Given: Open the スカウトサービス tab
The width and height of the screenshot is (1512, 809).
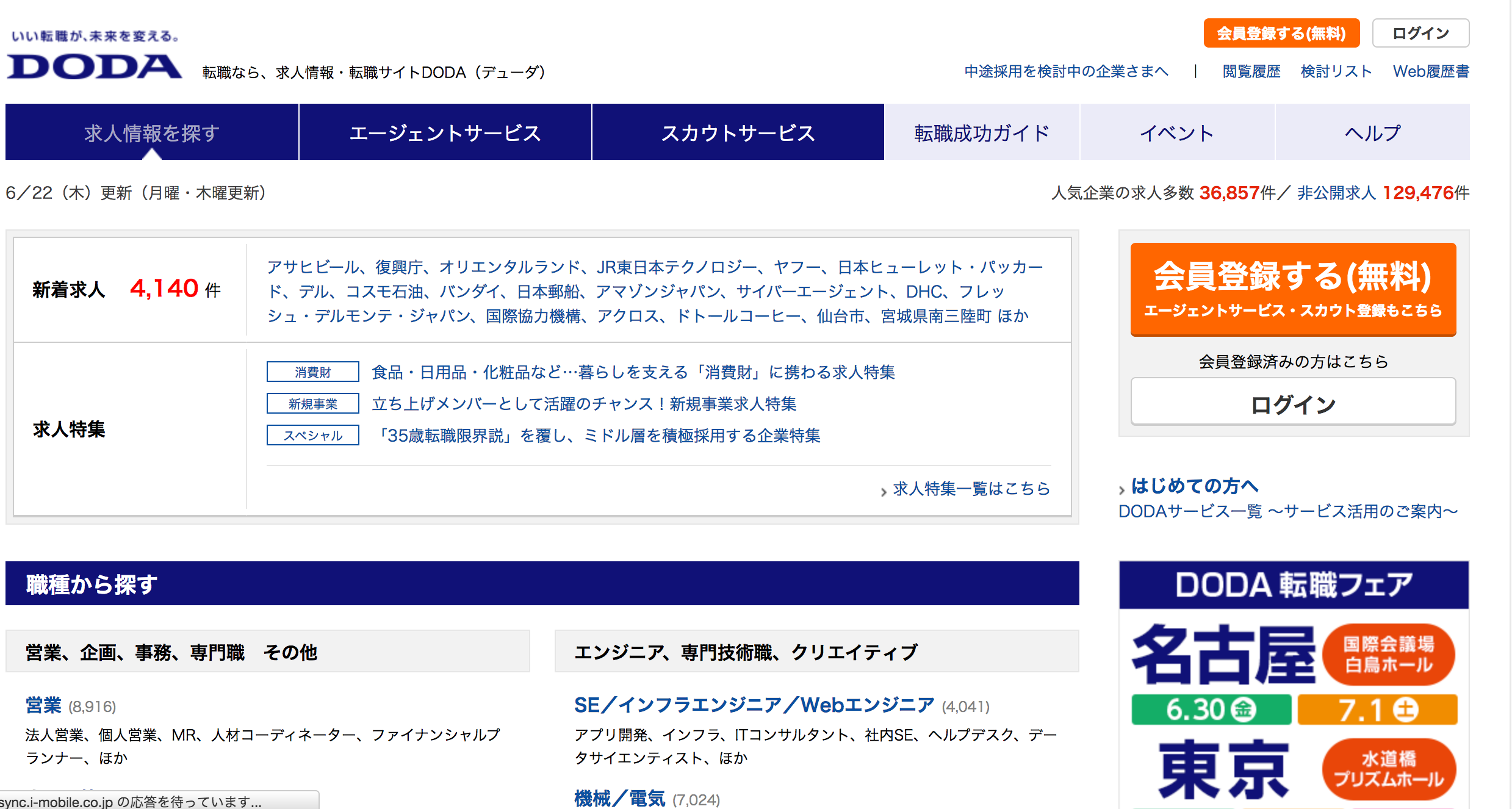Looking at the screenshot, I should (738, 132).
